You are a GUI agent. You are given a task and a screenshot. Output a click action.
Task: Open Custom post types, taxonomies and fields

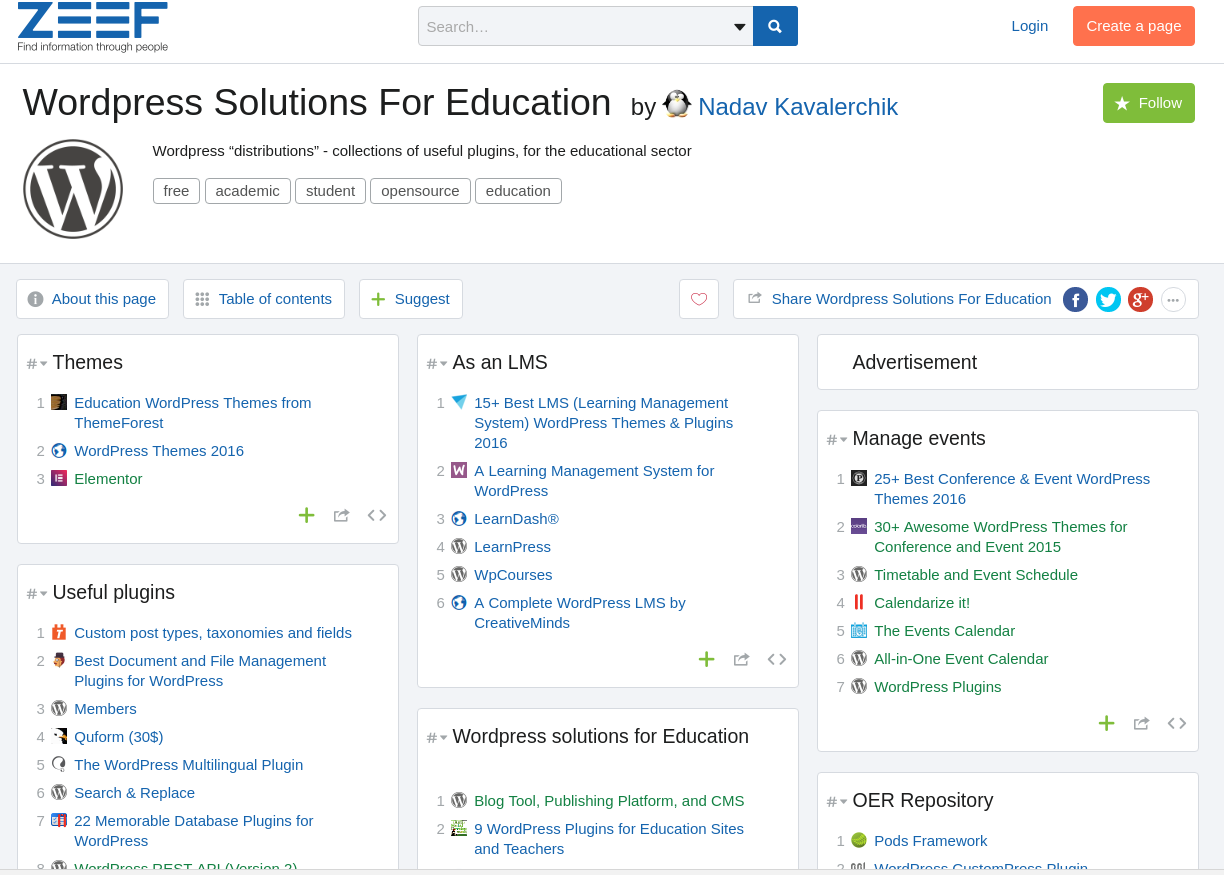(x=213, y=633)
